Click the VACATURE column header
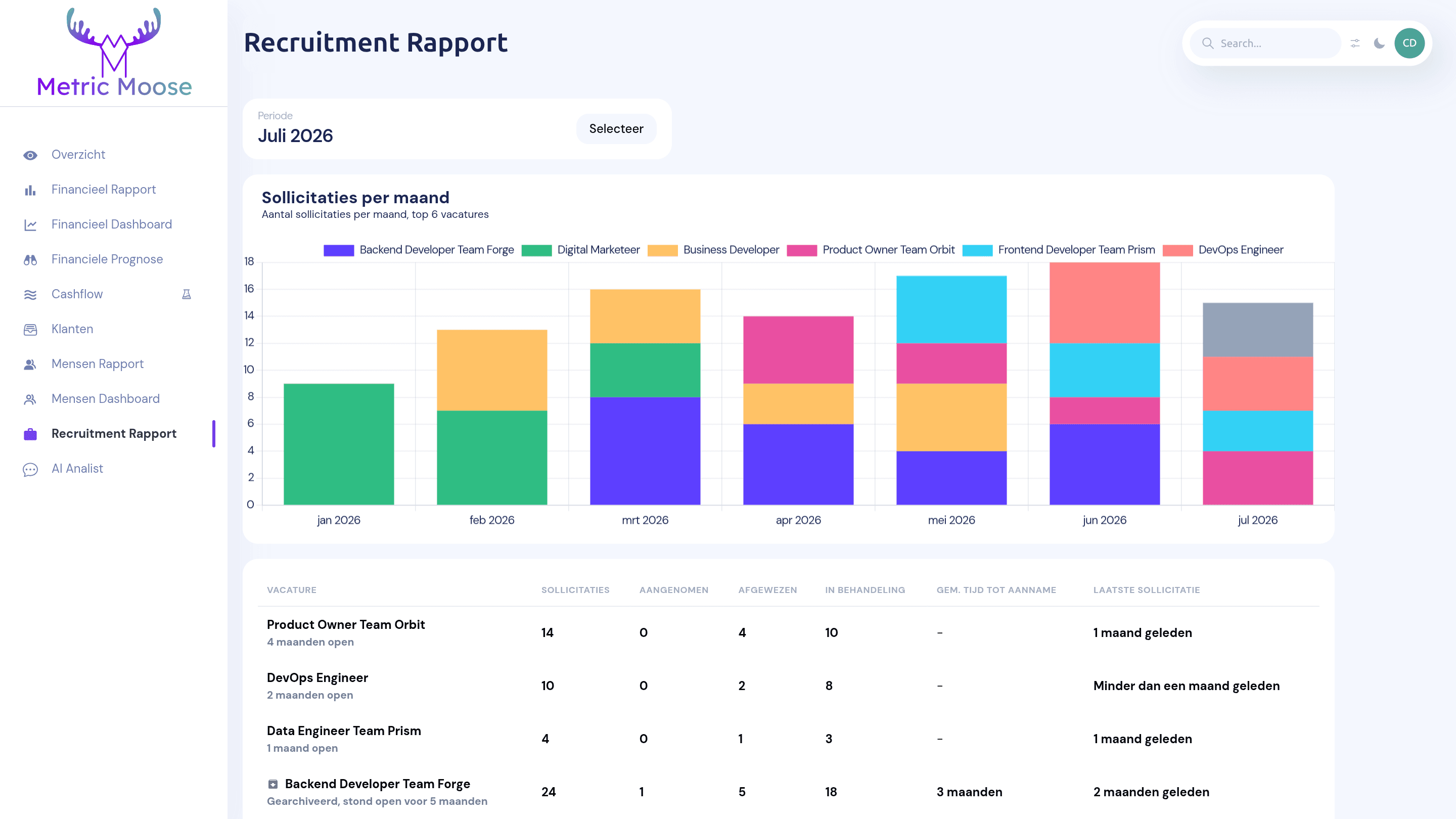 [292, 590]
